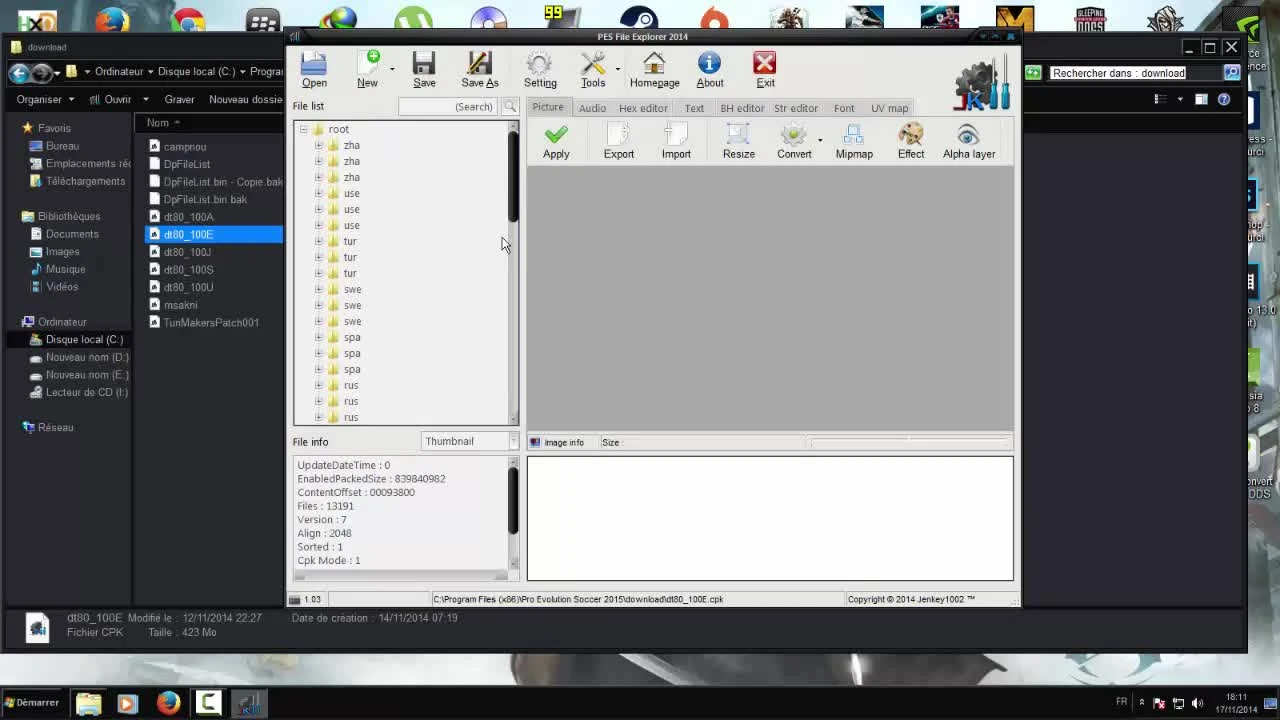Expand the Tools dropdown arrow
This screenshot has width=1280, height=720.
pos(618,69)
